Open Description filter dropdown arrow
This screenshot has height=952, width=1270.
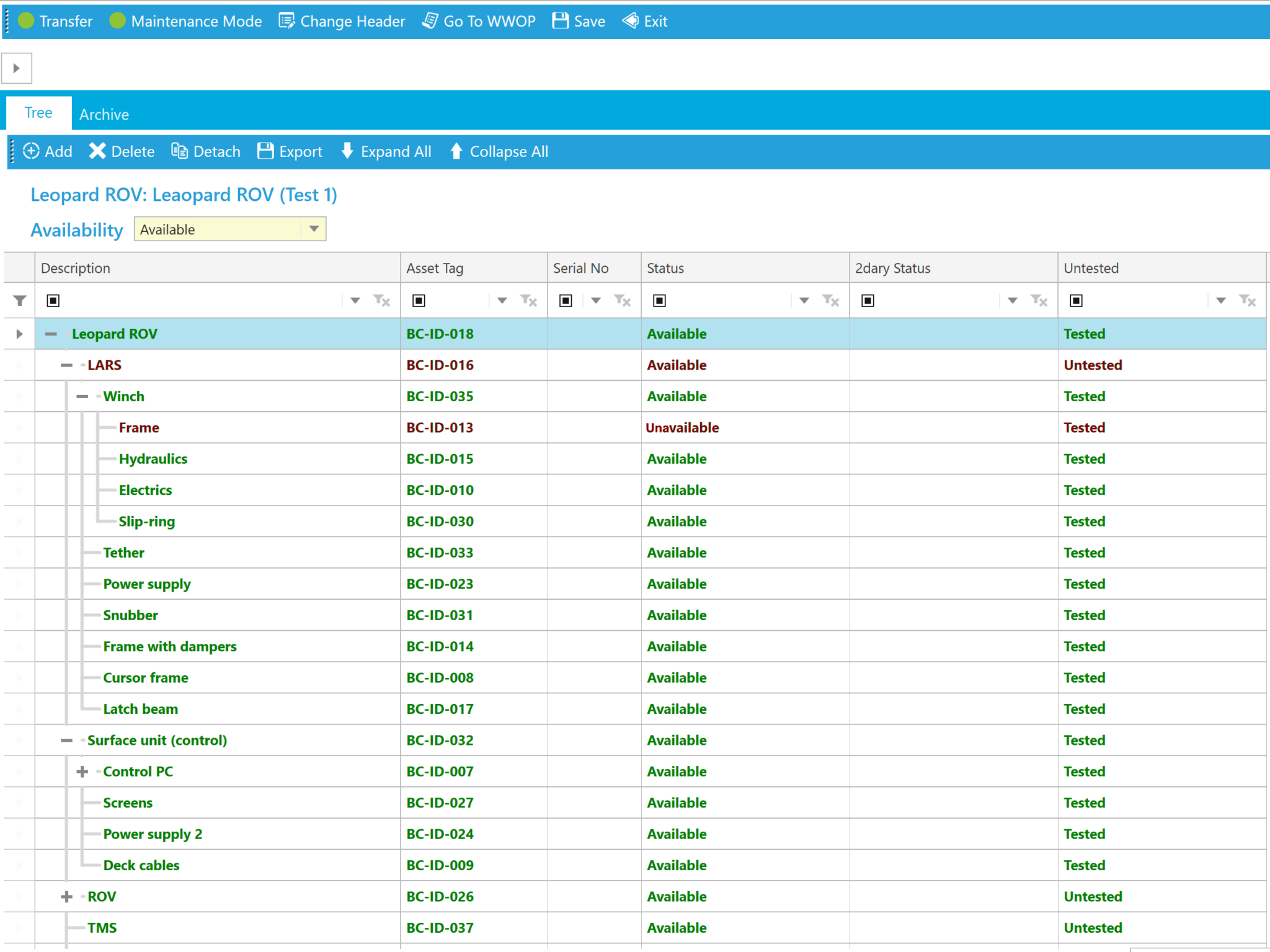355,301
